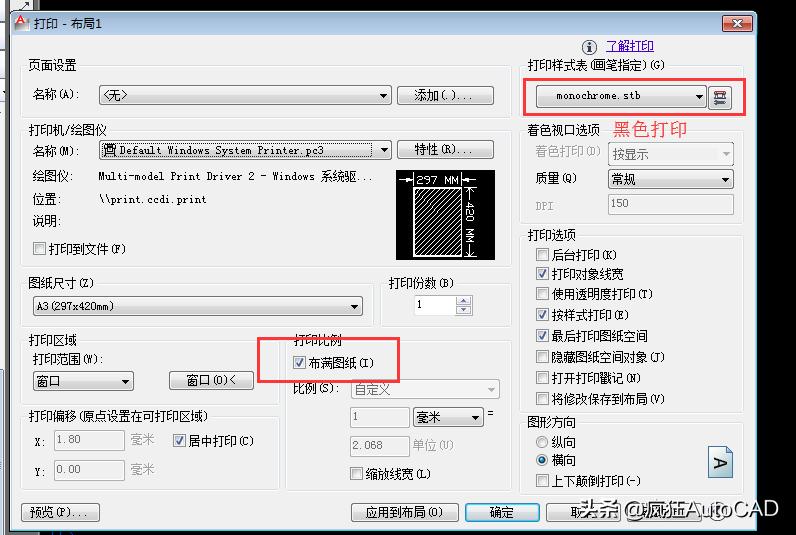
Task: Enable 后台打印 background plot checkbox
Action: [x=542, y=254]
